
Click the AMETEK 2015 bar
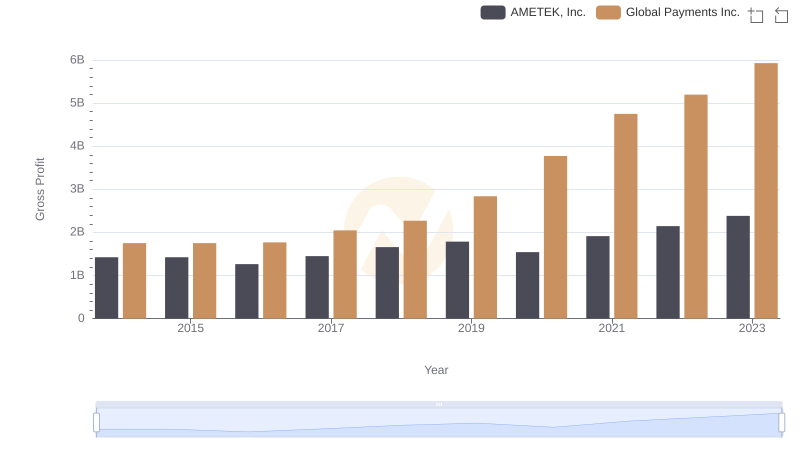(x=177, y=288)
